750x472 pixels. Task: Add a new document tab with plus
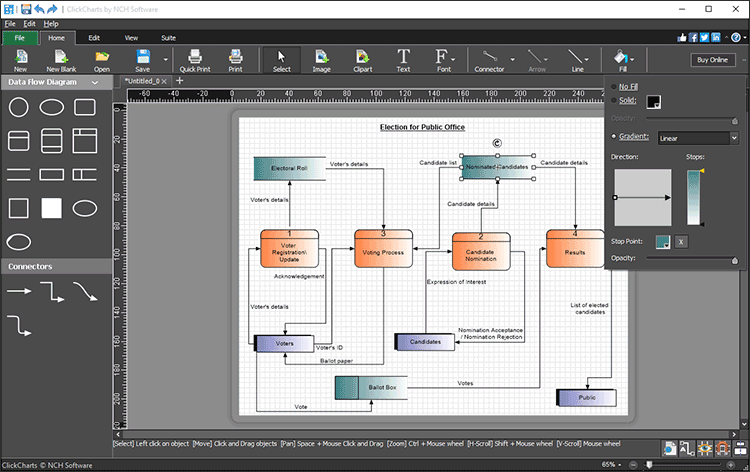(179, 81)
